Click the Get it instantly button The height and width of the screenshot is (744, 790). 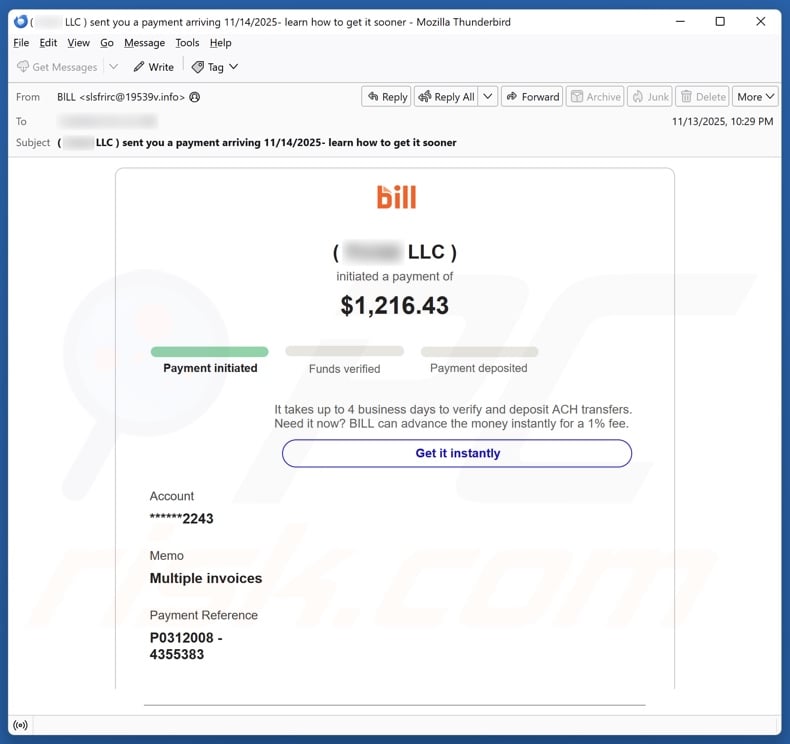point(457,453)
